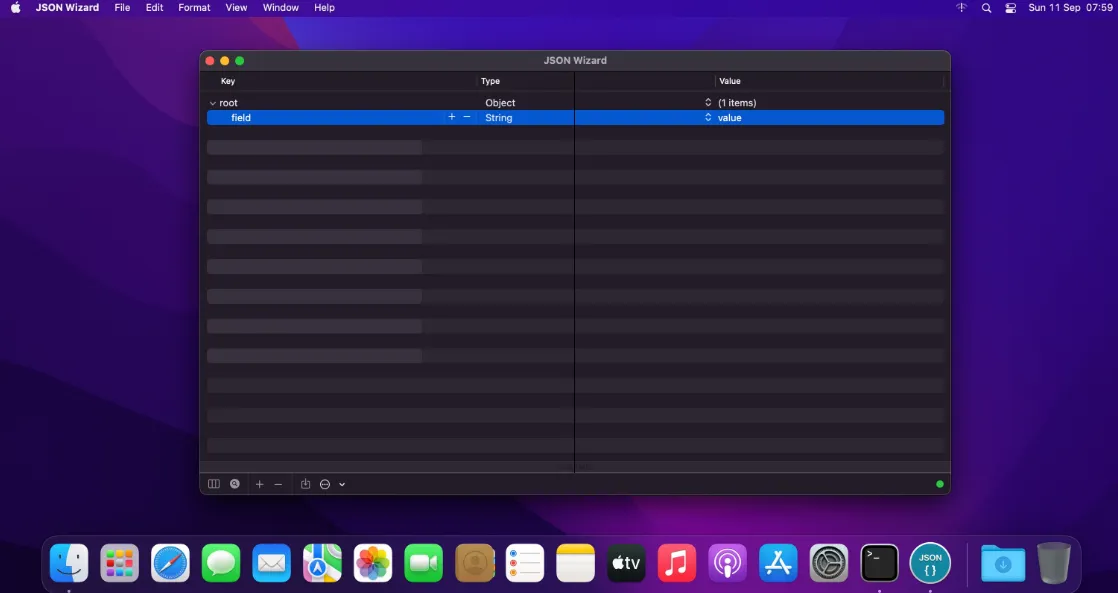
Task: Click the Object type cell
Action: point(500,103)
